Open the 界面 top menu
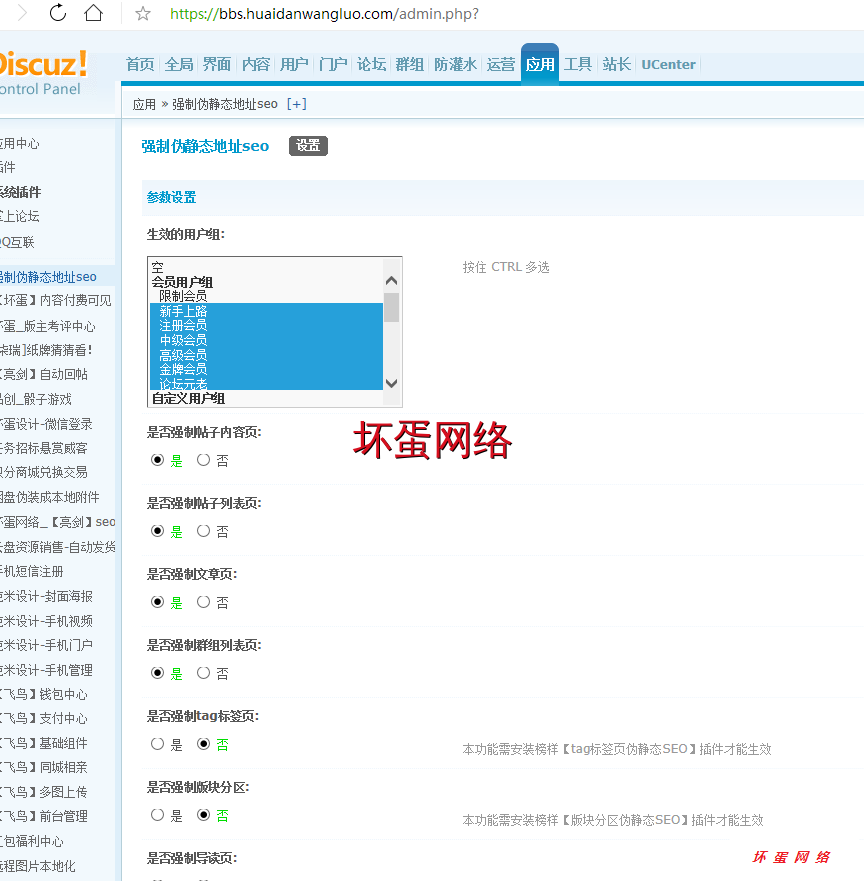Viewport: 864px width, 881px height. [217, 65]
